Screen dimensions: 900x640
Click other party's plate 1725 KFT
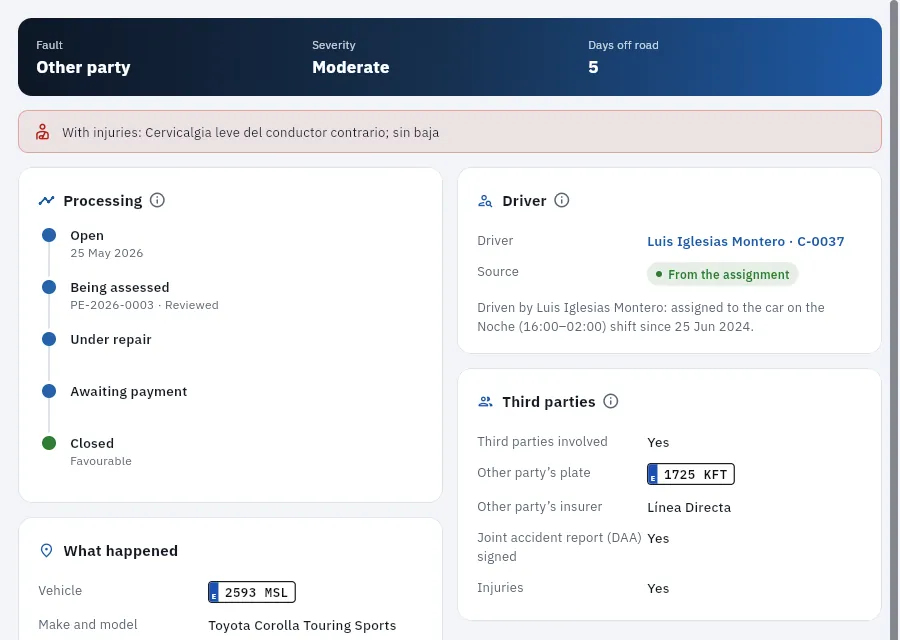(690, 474)
